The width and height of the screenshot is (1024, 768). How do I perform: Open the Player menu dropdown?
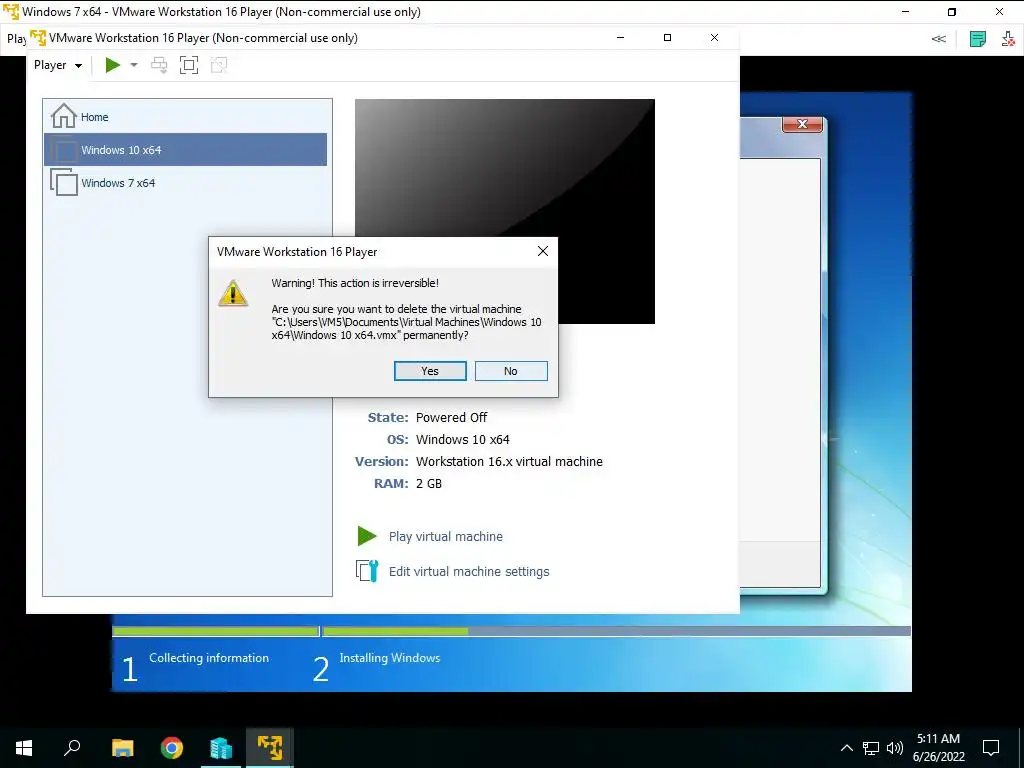point(58,65)
